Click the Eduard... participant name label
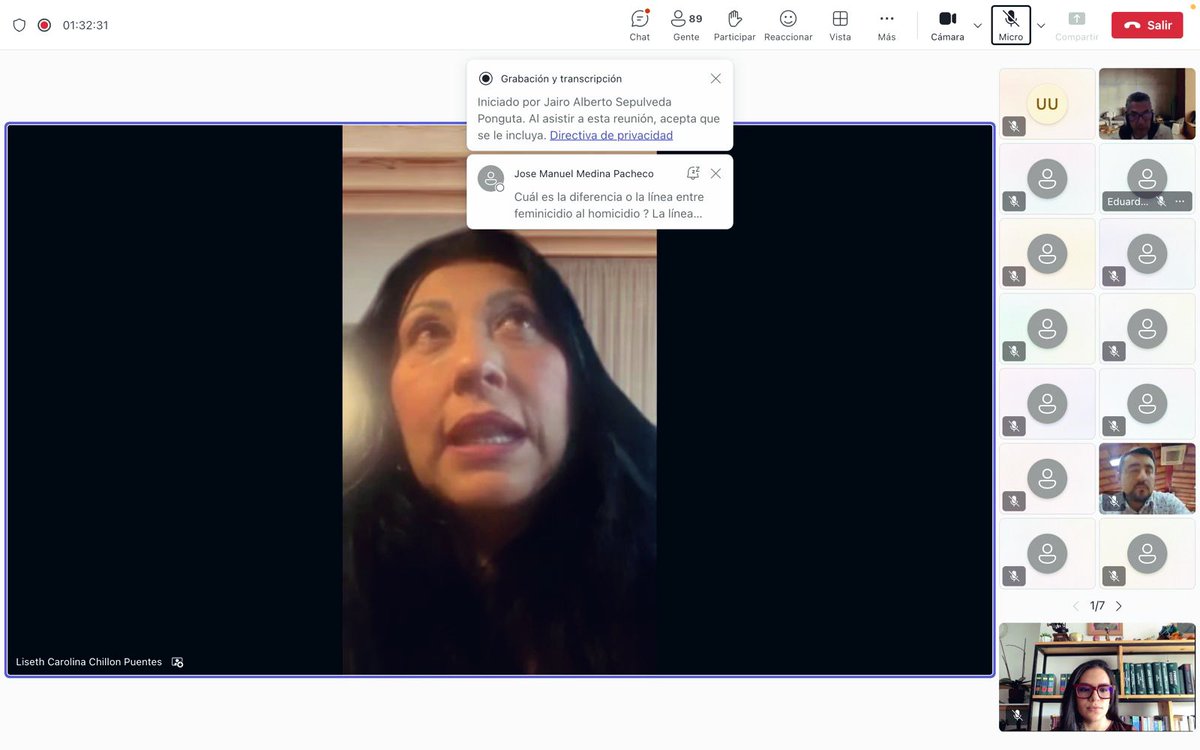Screen dimensions: 1200x750 click(1127, 201)
